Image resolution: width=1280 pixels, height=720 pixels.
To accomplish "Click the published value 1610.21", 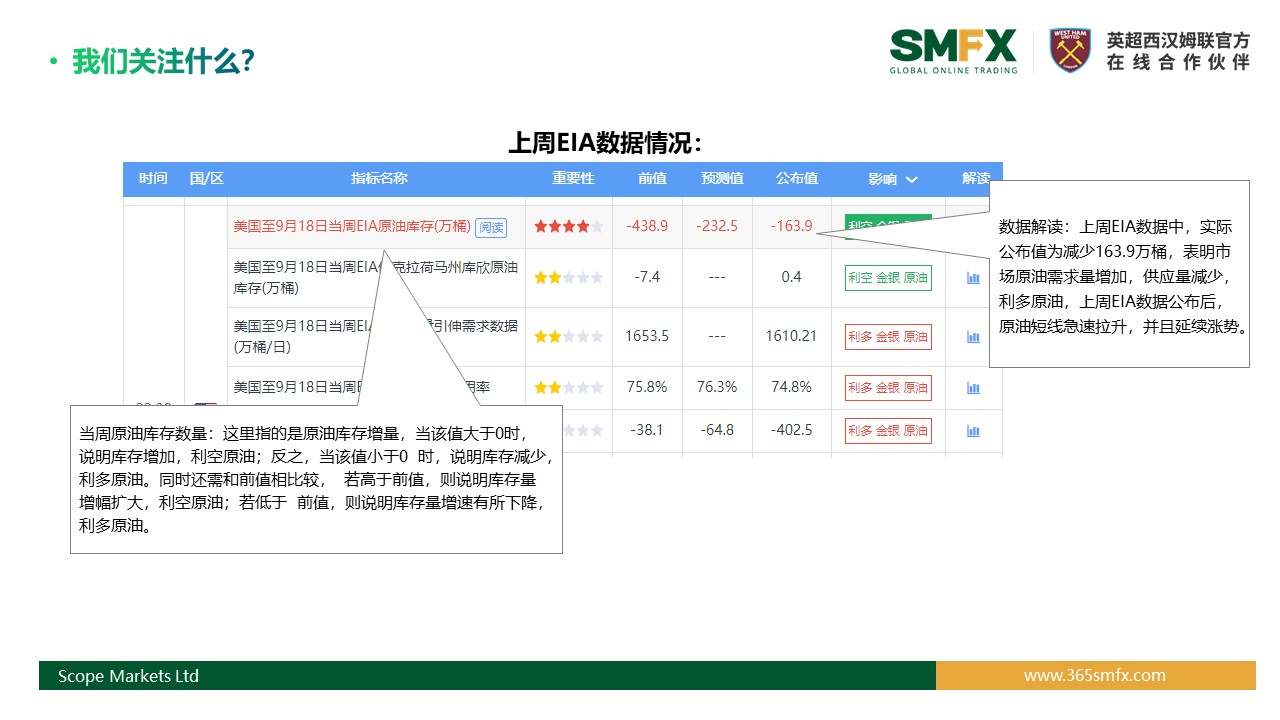I will click(791, 336).
